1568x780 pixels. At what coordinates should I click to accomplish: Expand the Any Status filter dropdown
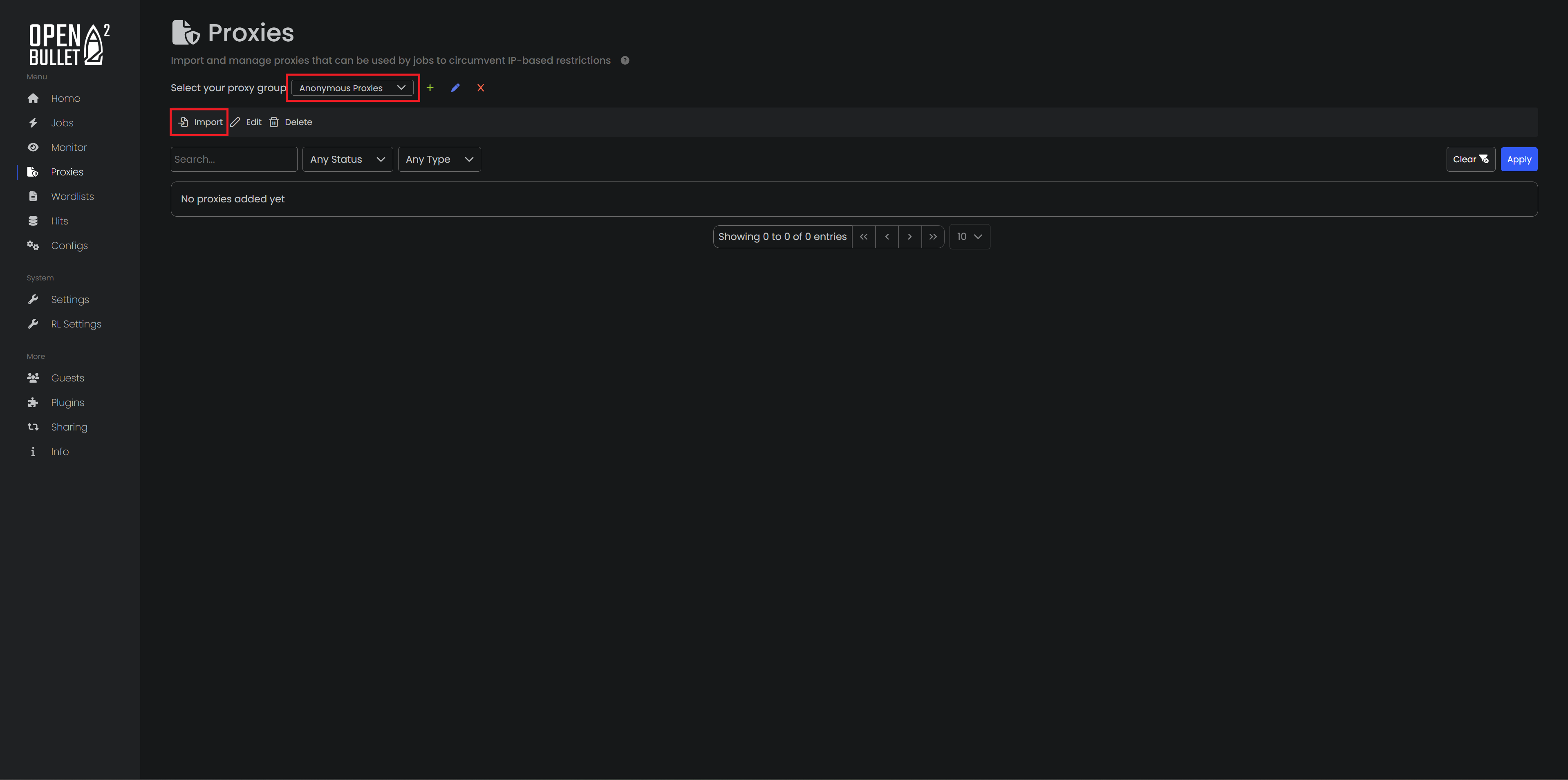click(x=347, y=159)
